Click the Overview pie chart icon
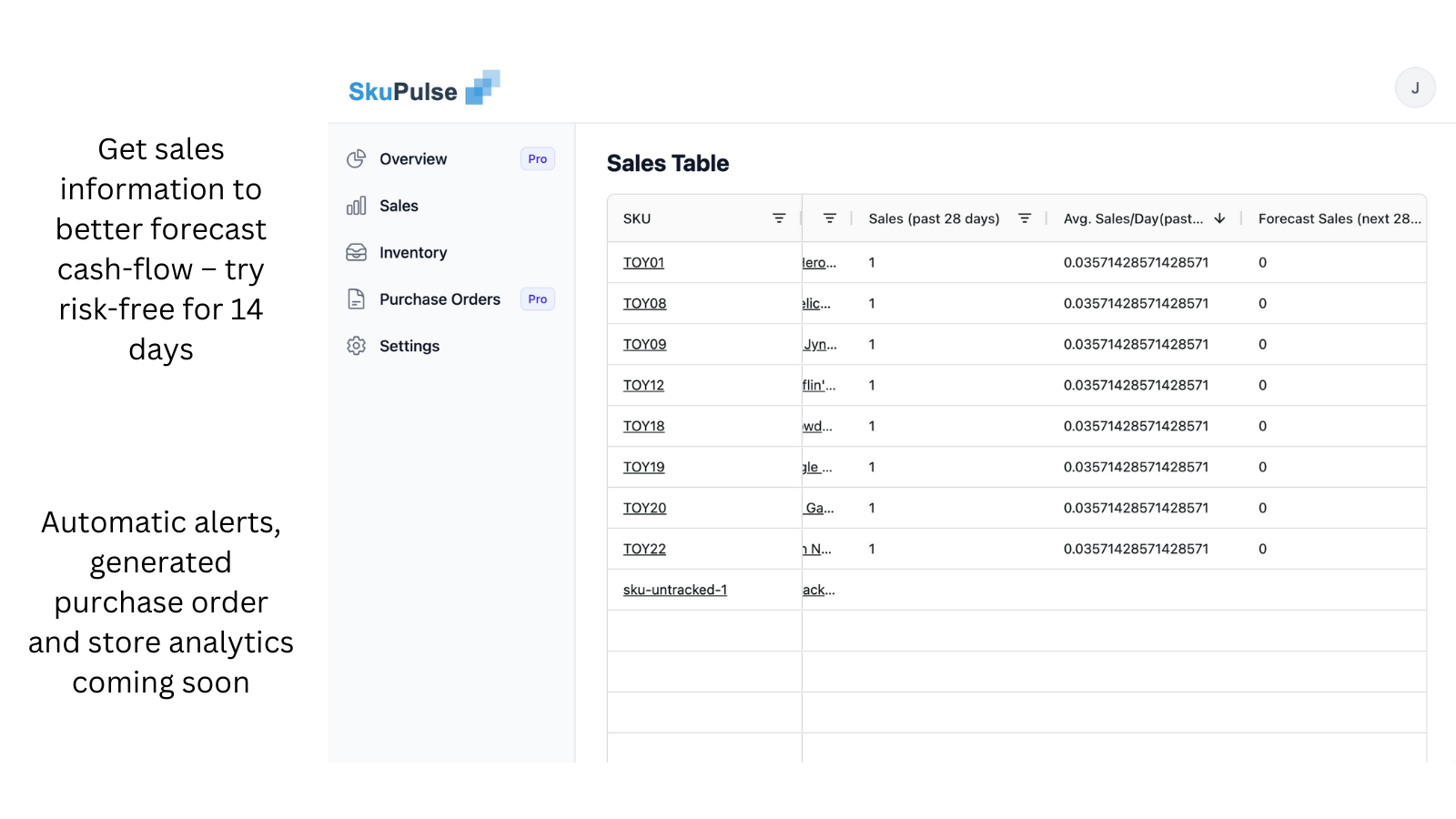Image resolution: width=1456 pixels, height=819 pixels. point(357,158)
